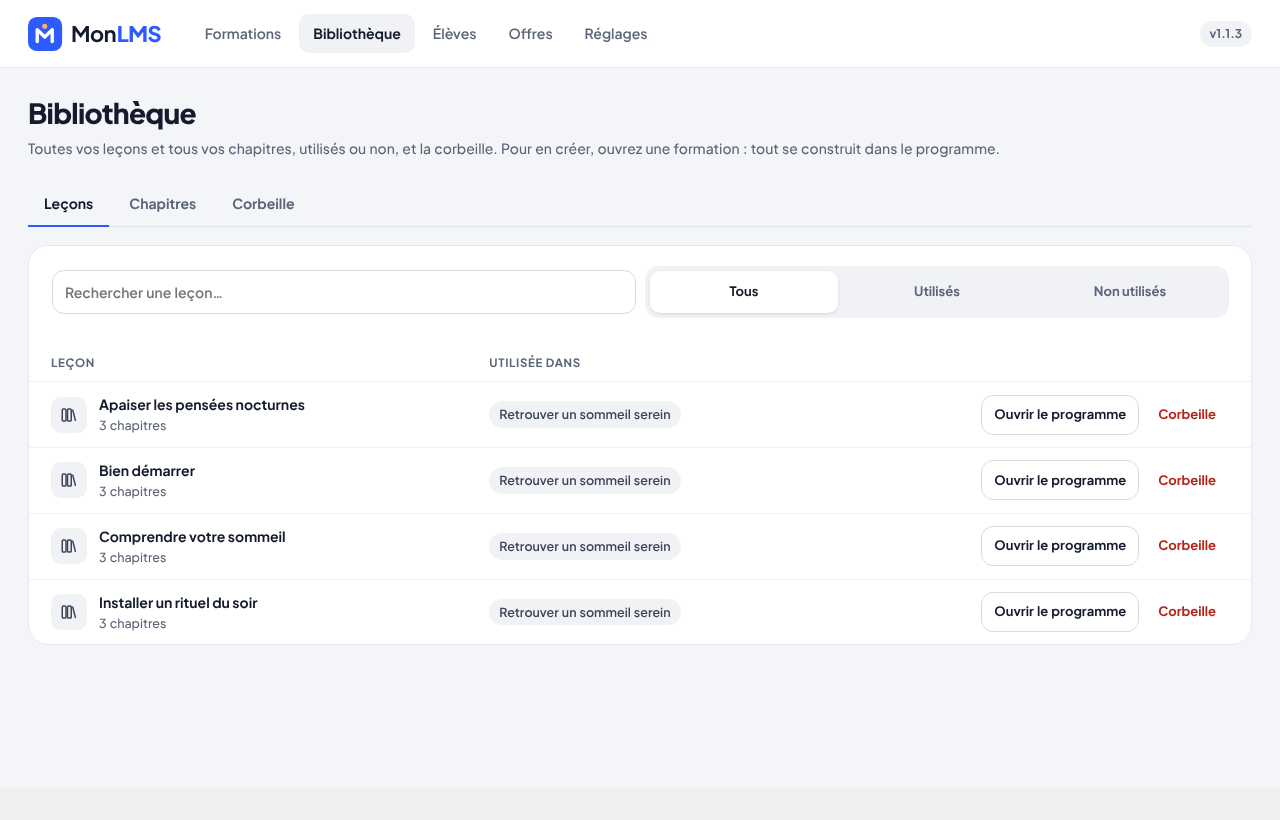Click the formation tag in the Installer un rituel du soir row
Viewport: 1280px width, 820px height.
pyautogui.click(x=585, y=612)
